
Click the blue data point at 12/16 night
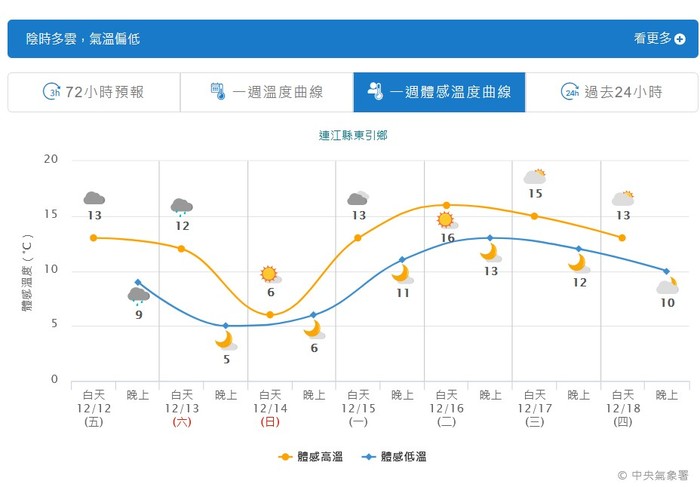(490, 238)
